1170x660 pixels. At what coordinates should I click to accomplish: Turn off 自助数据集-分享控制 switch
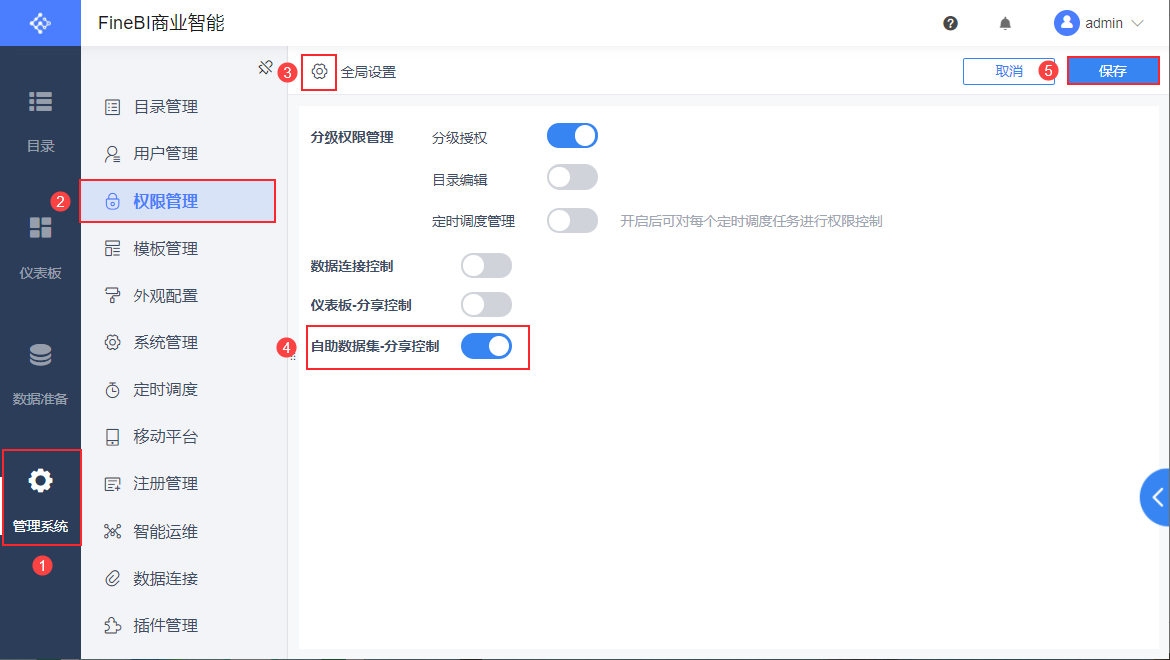click(486, 347)
